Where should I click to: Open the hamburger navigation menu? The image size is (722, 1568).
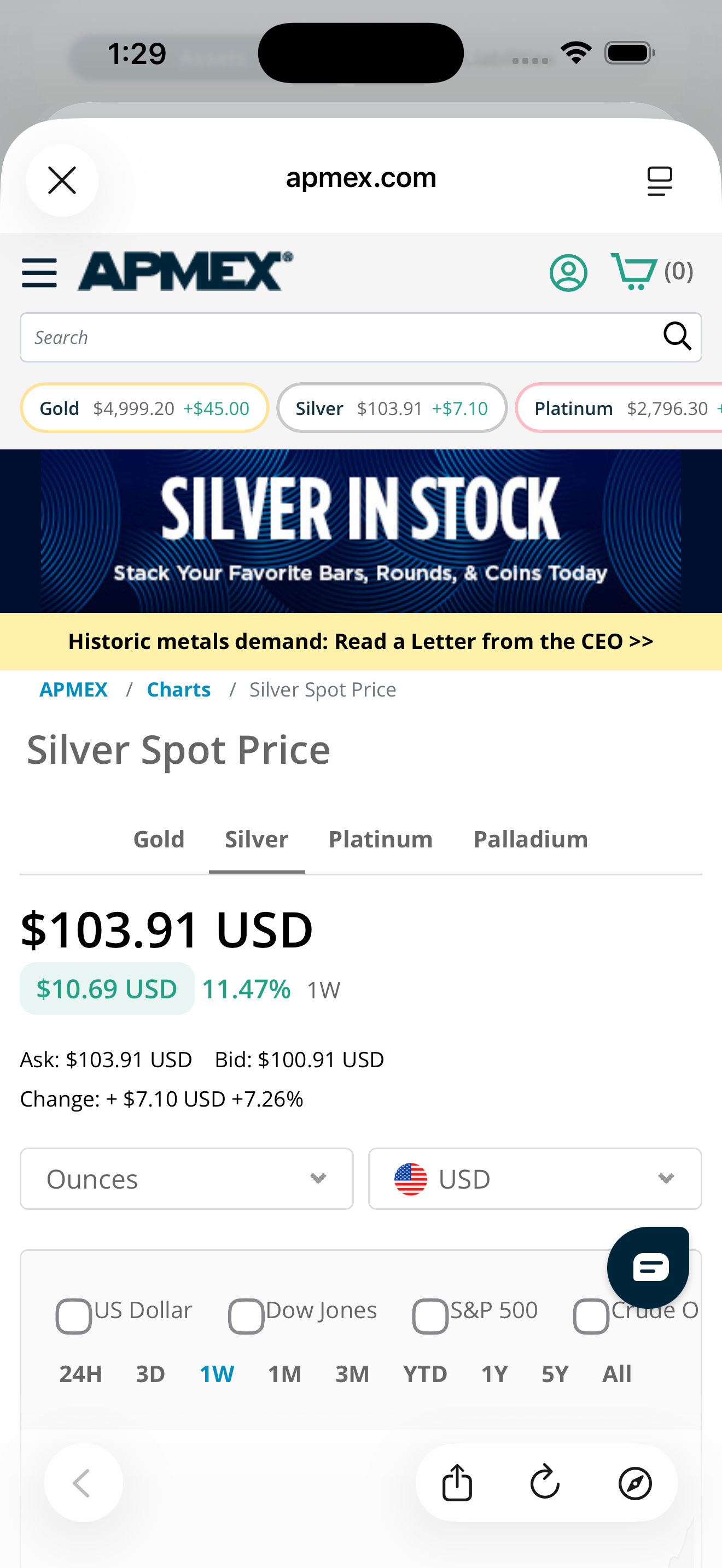pos(39,272)
